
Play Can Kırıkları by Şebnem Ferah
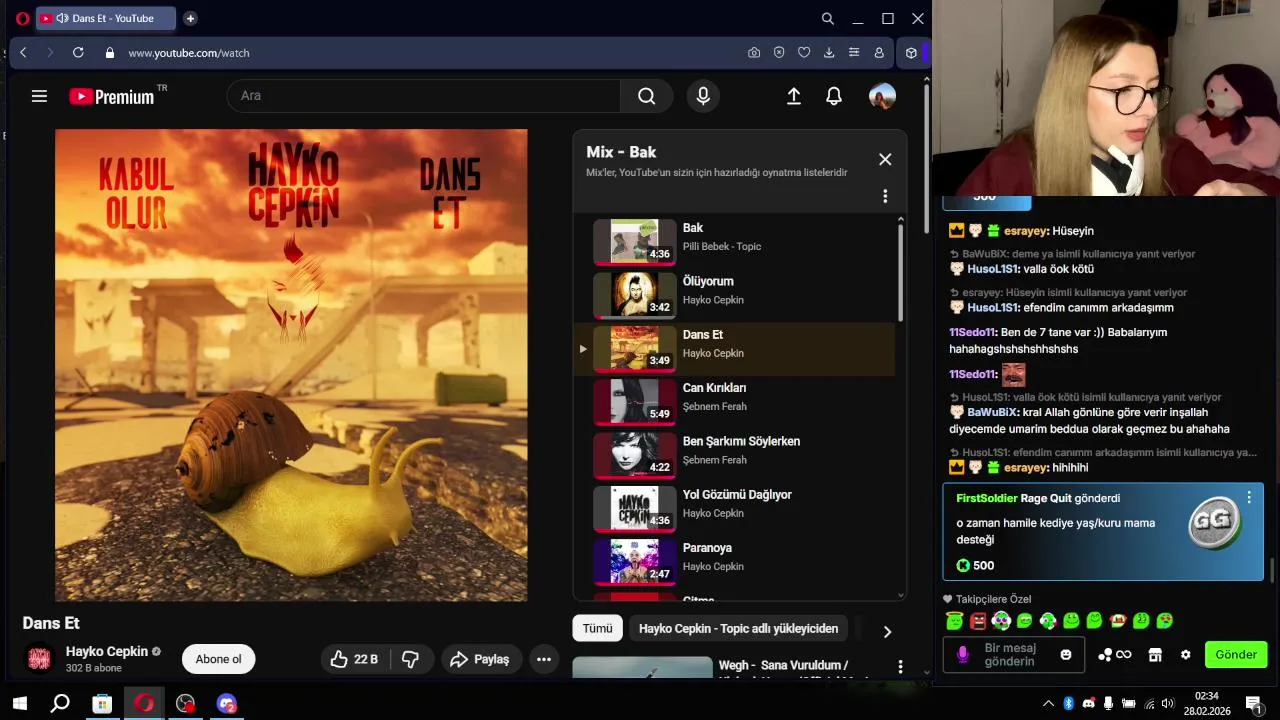735,402
